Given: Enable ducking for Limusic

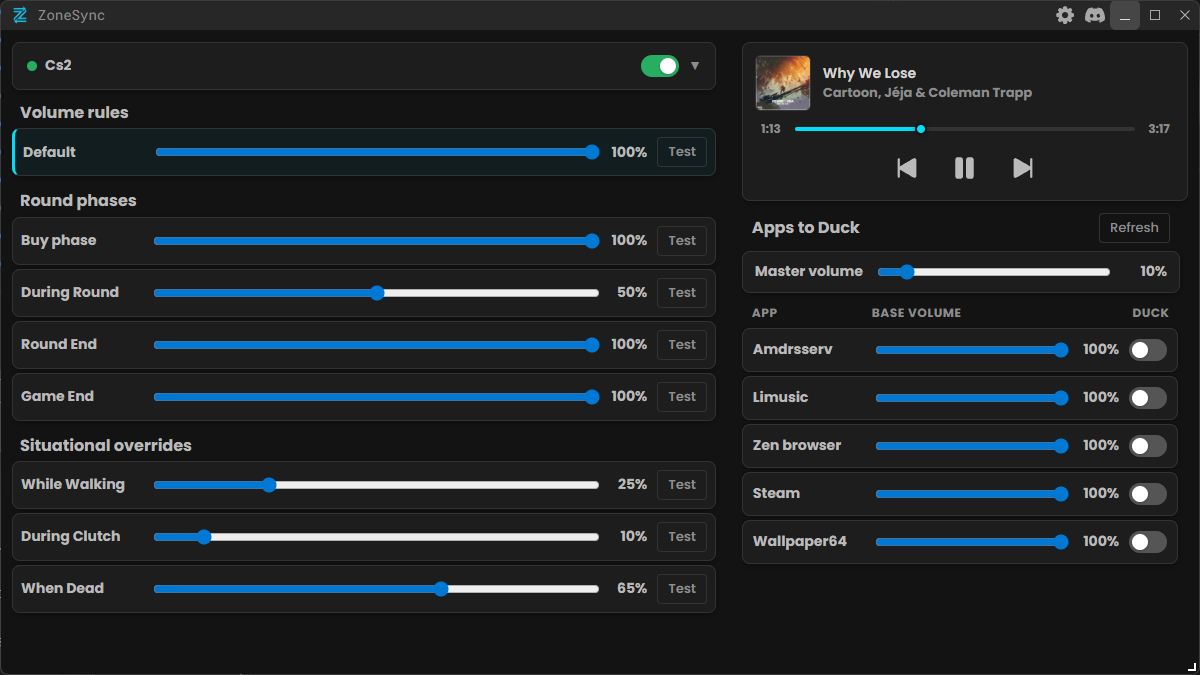Looking at the screenshot, I should 1148,397.
